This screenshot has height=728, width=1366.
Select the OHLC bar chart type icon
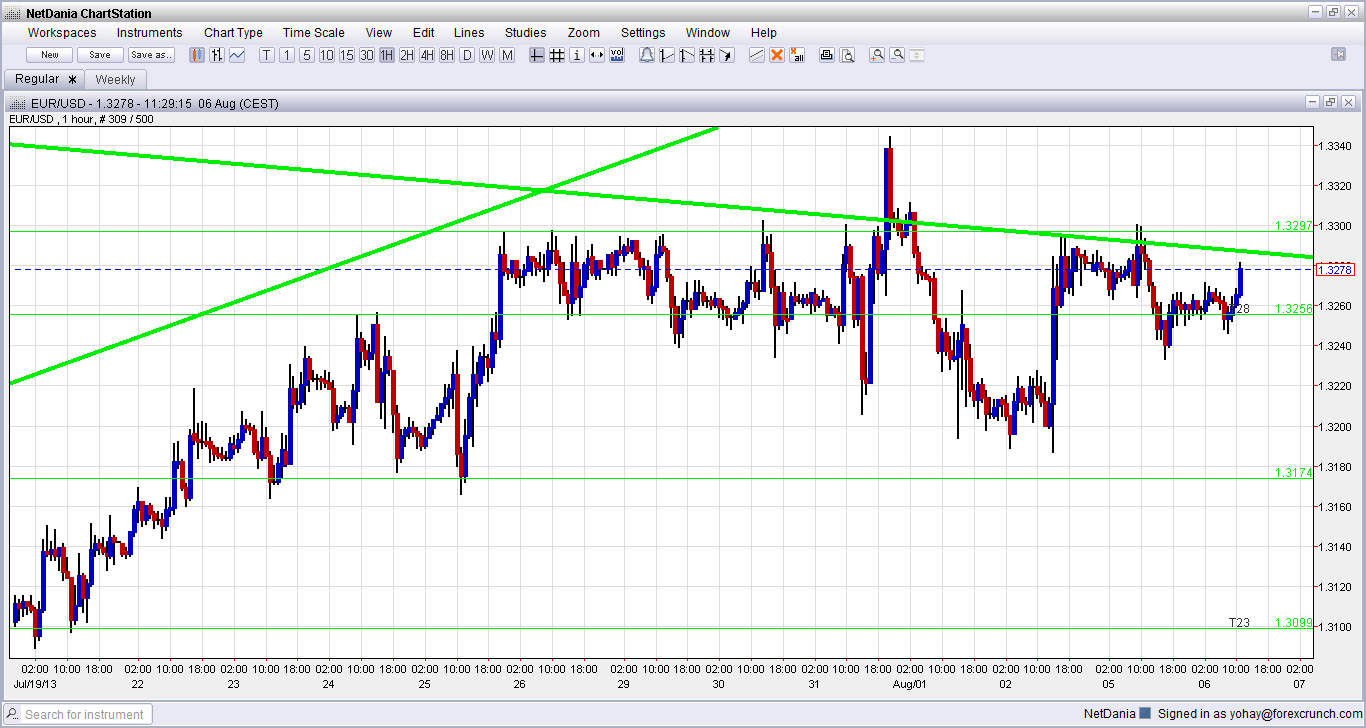(x=217, y=55)
